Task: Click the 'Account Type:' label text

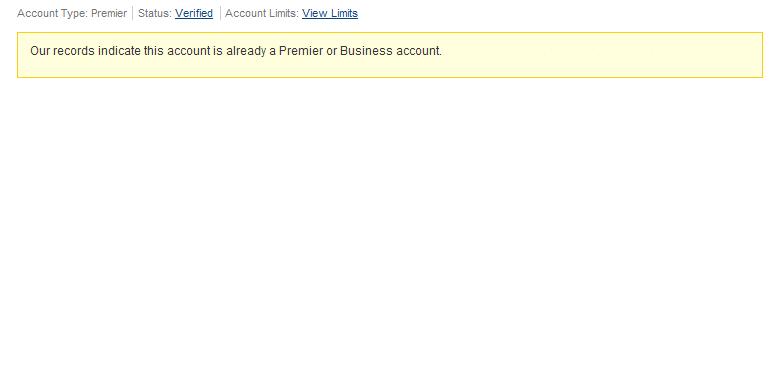Action: (52, 13)
